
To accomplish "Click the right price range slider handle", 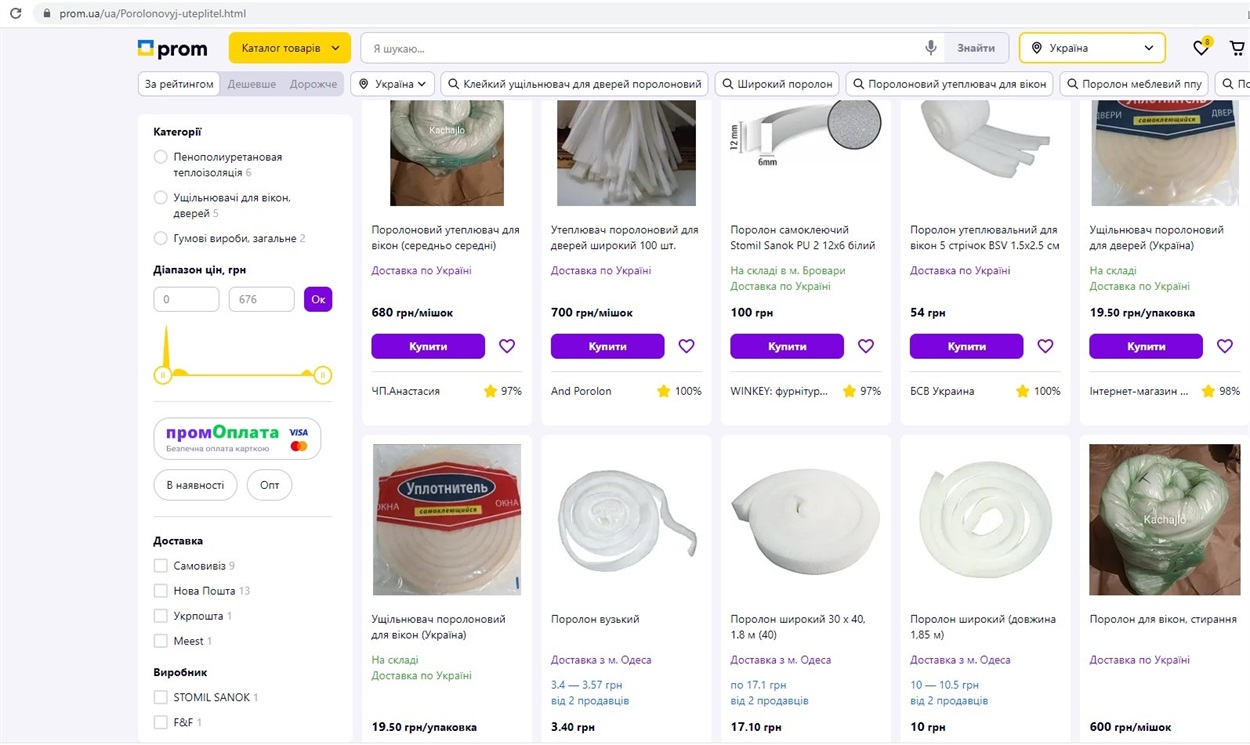I will pos(322,375).
